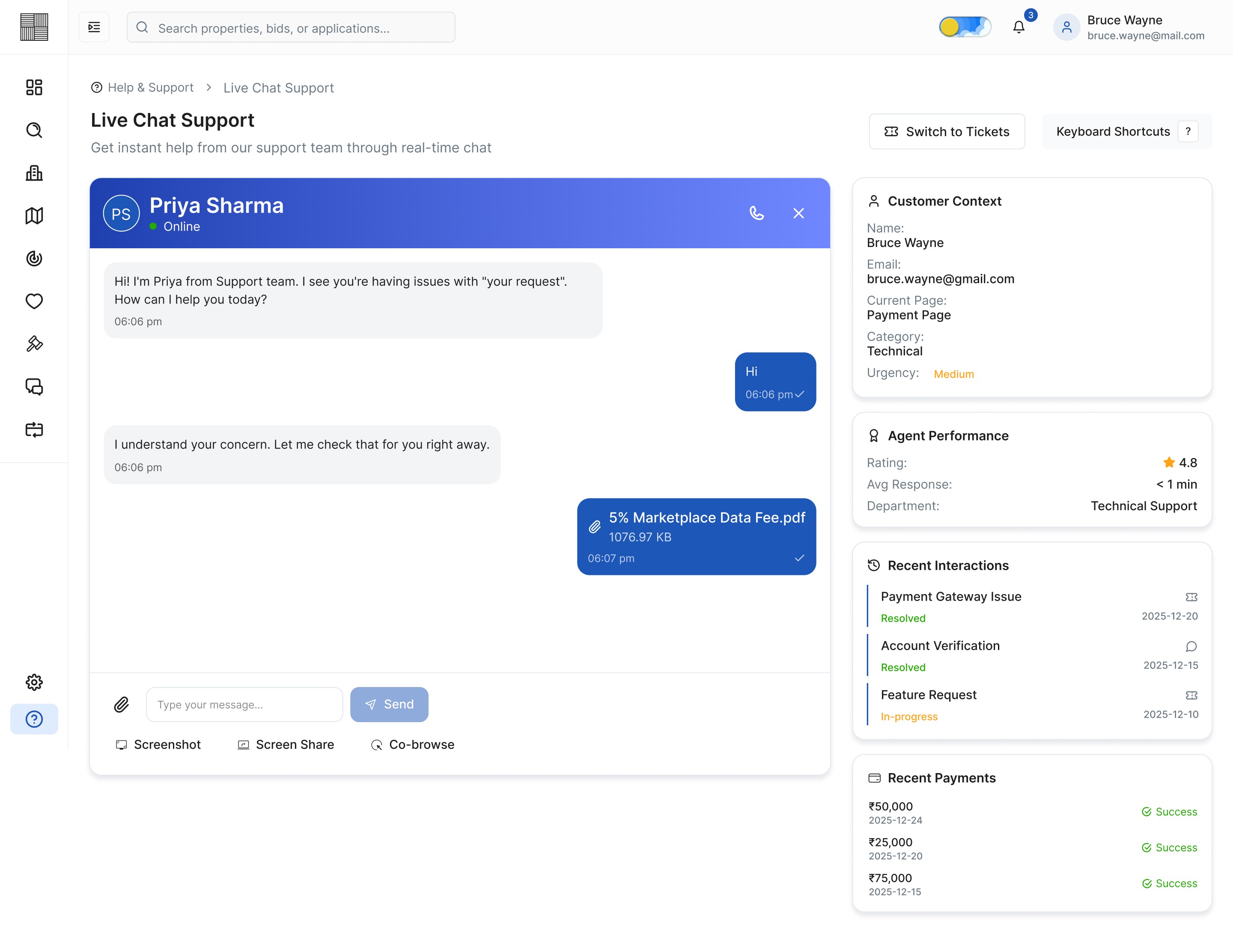
Task: Send the chat message
Action: click(389, 704)
